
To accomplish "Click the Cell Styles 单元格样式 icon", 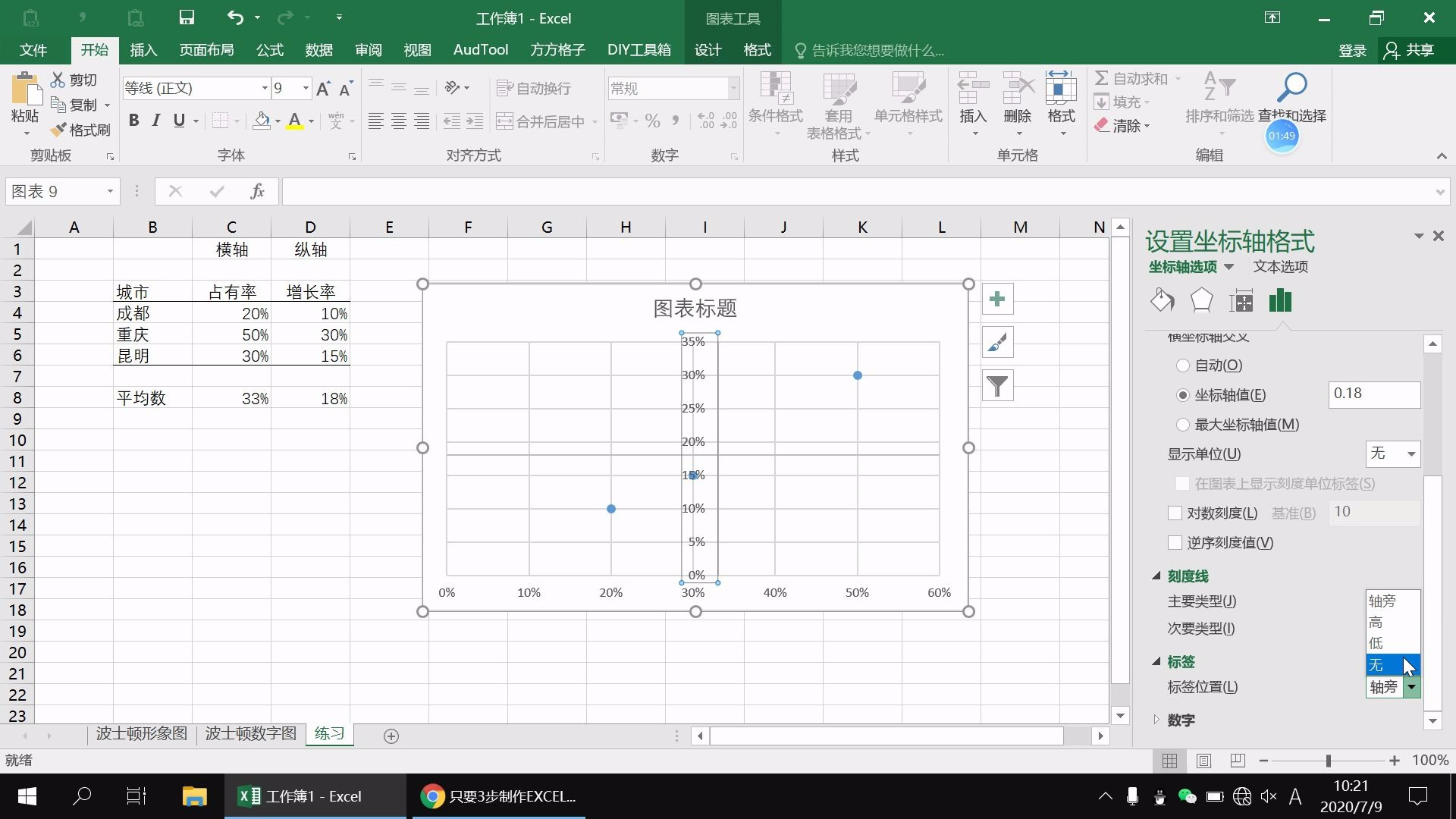I will click(x=908, y=89).
